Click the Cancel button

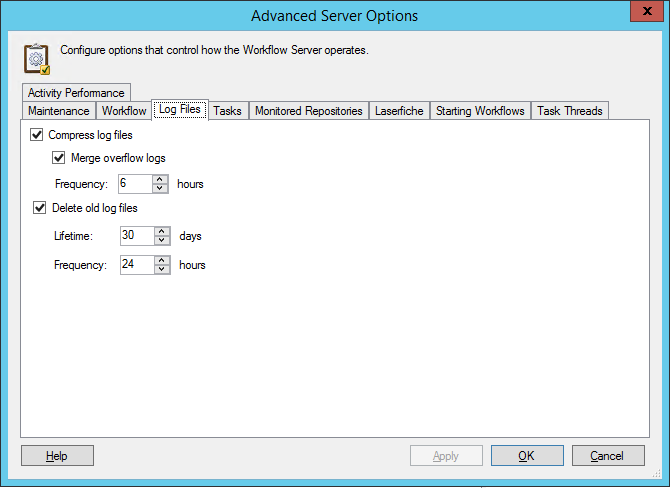tap(608, 455)
